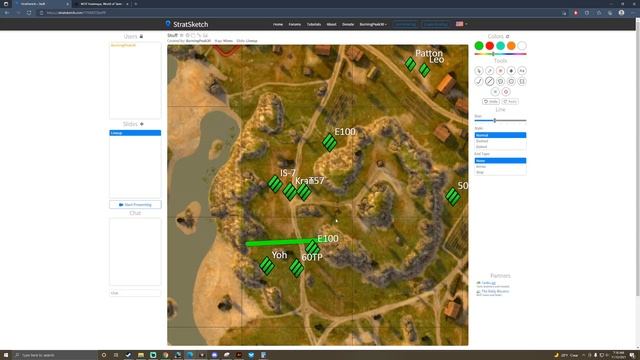640x360 pixels.
Task: Select the freehand draw tool
Action: tap(479, 81)
